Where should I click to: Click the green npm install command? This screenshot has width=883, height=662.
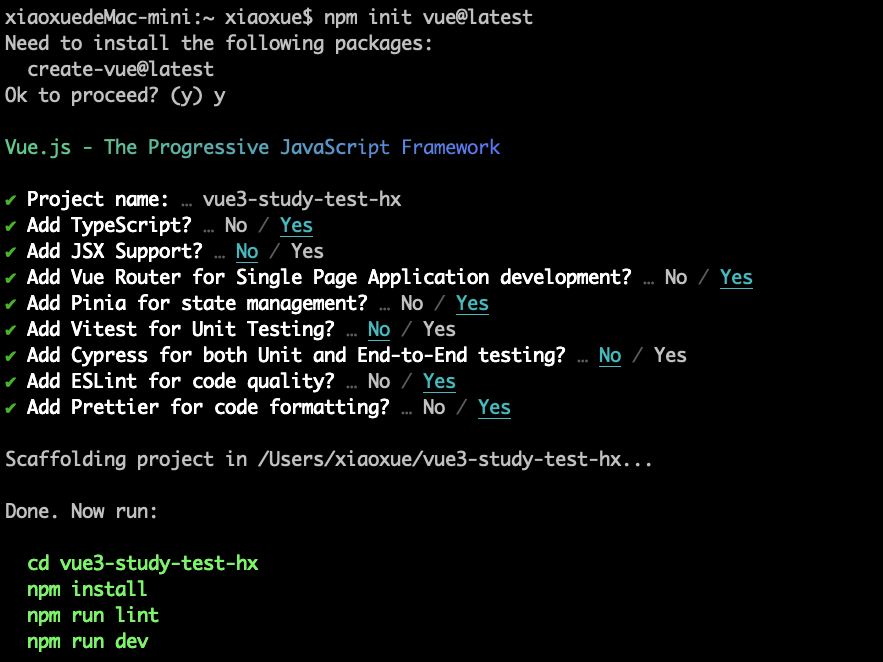point(87,589)
